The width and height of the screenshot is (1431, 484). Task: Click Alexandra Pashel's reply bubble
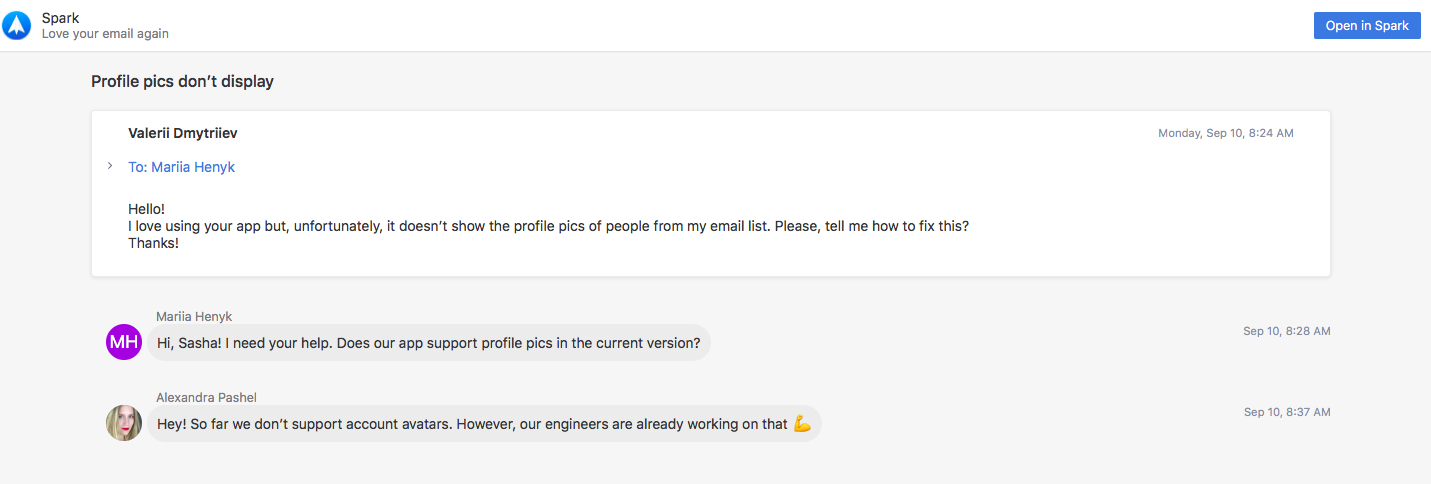pos(484,423)
